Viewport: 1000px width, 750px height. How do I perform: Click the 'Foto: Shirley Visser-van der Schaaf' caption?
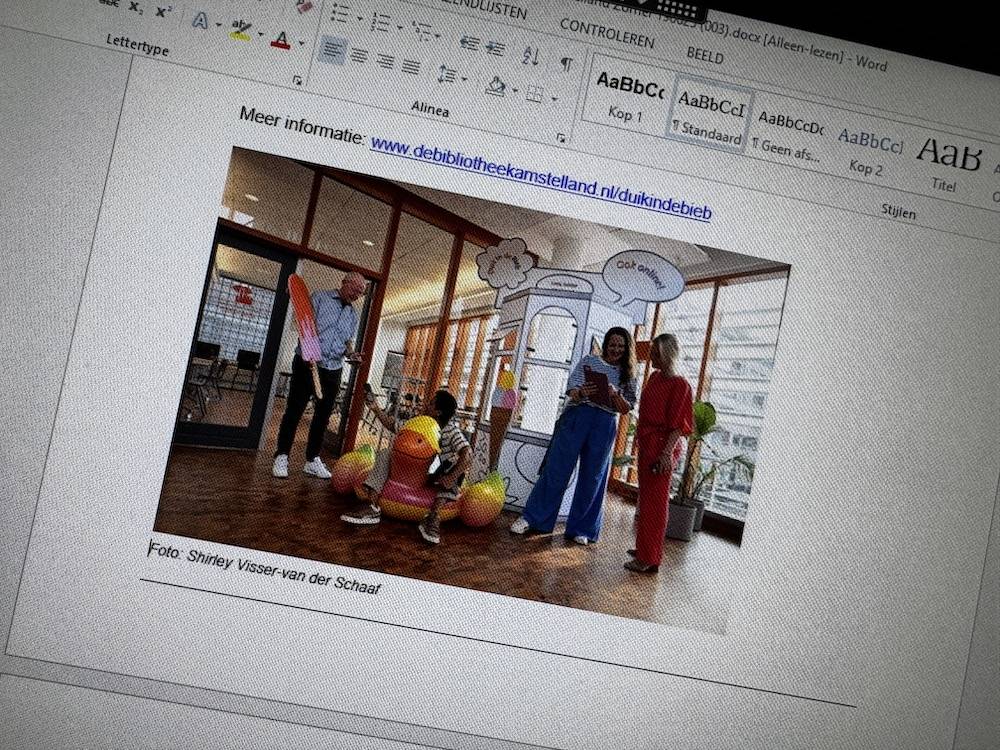[265, 570]
